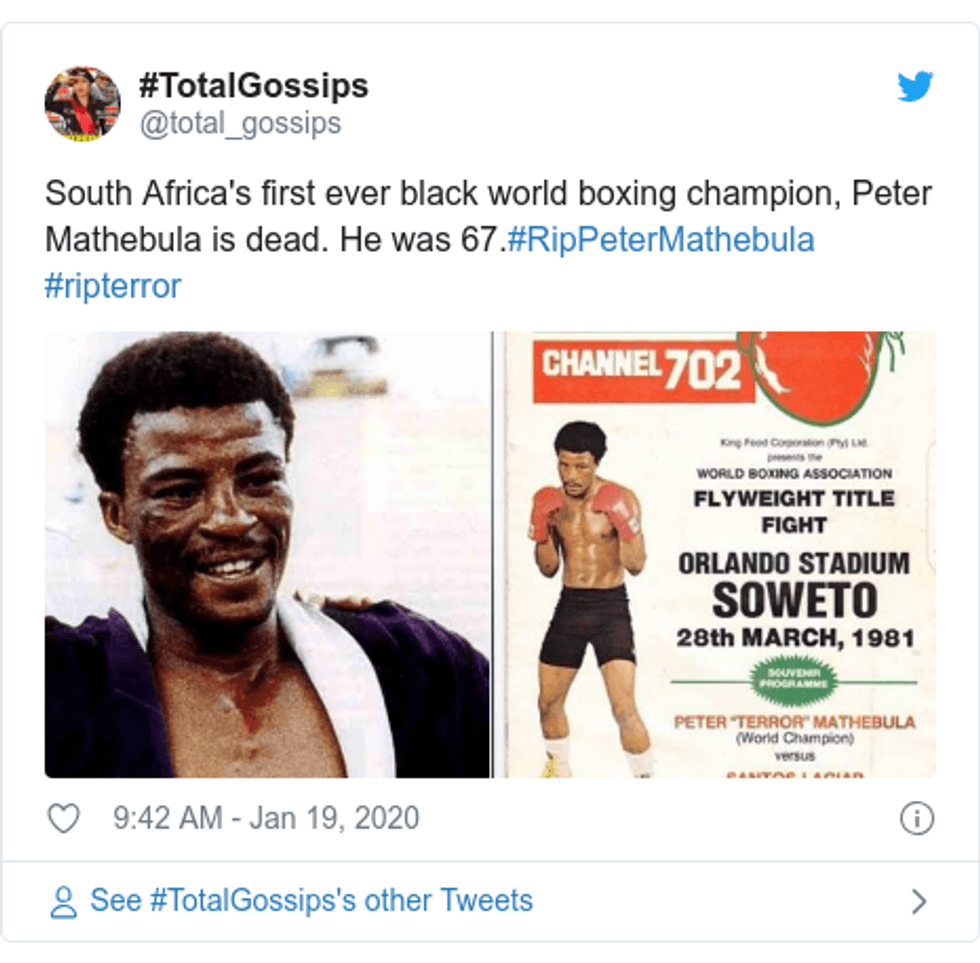Screen dimensions: 980x963
Task: Open the #ripterror hashtag
Action: click(x=111, y=285)
